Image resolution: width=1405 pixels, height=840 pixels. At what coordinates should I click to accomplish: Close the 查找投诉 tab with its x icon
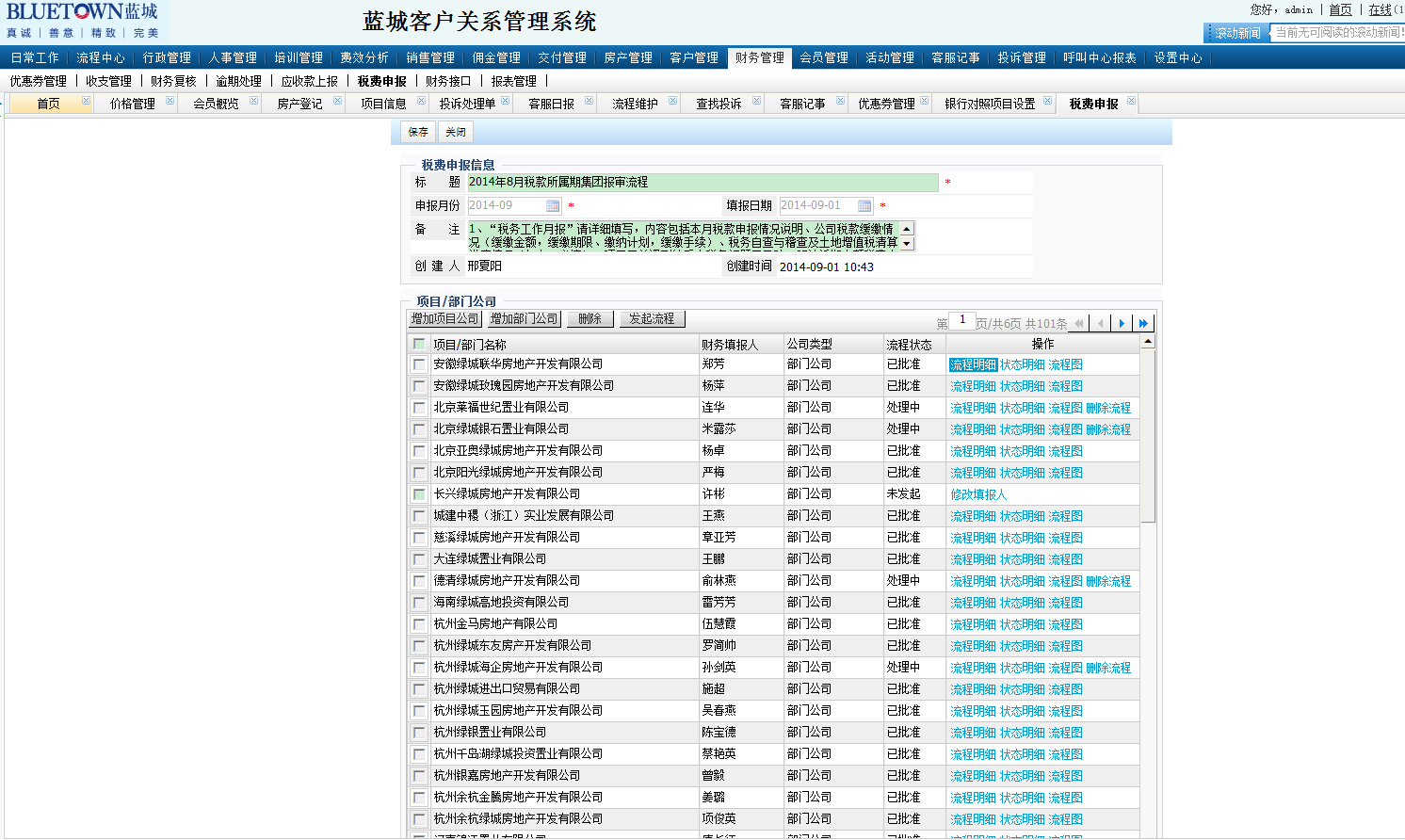[x=756, y=101]
